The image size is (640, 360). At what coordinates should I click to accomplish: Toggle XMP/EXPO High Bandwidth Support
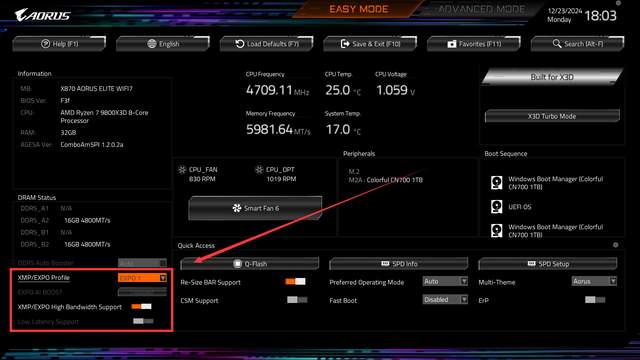tap(141, 307)
